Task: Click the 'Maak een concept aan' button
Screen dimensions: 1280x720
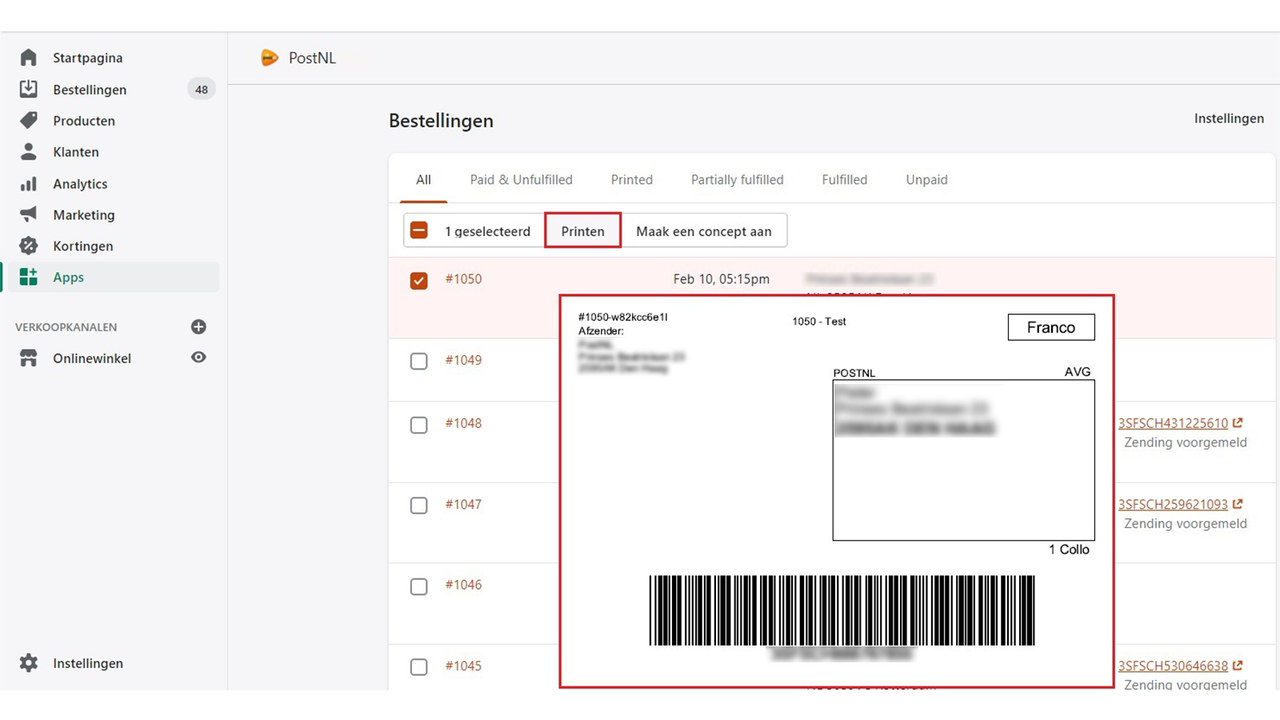Action: coord(704,231)
